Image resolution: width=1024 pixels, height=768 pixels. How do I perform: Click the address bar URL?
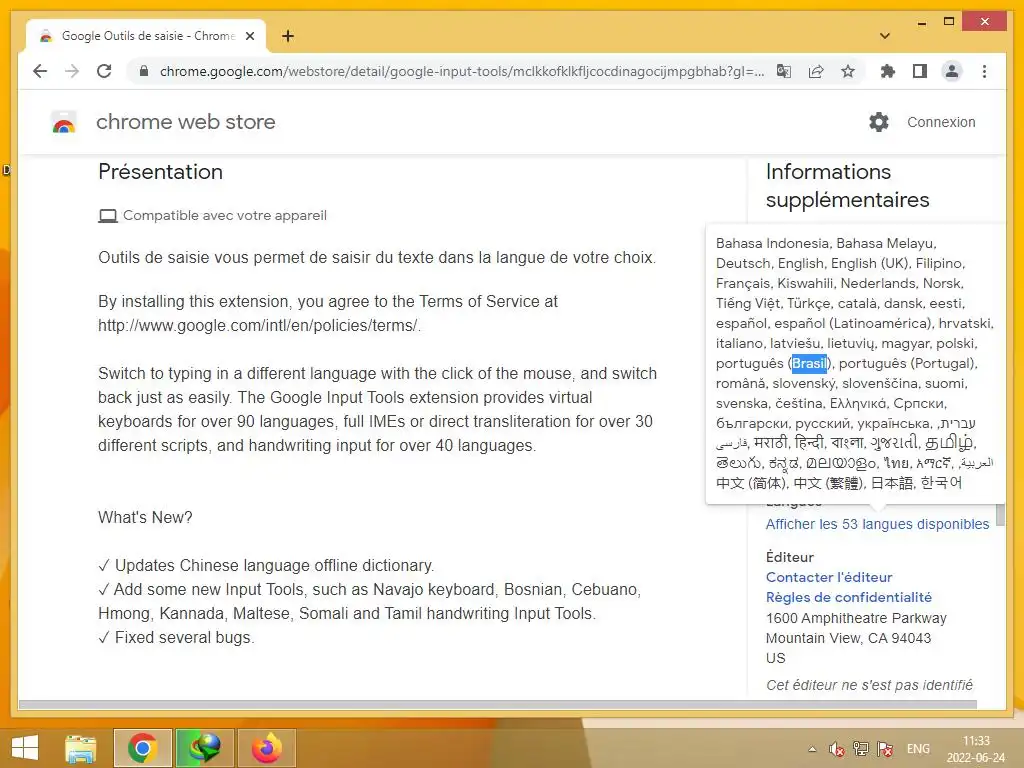tap(462, 71)
